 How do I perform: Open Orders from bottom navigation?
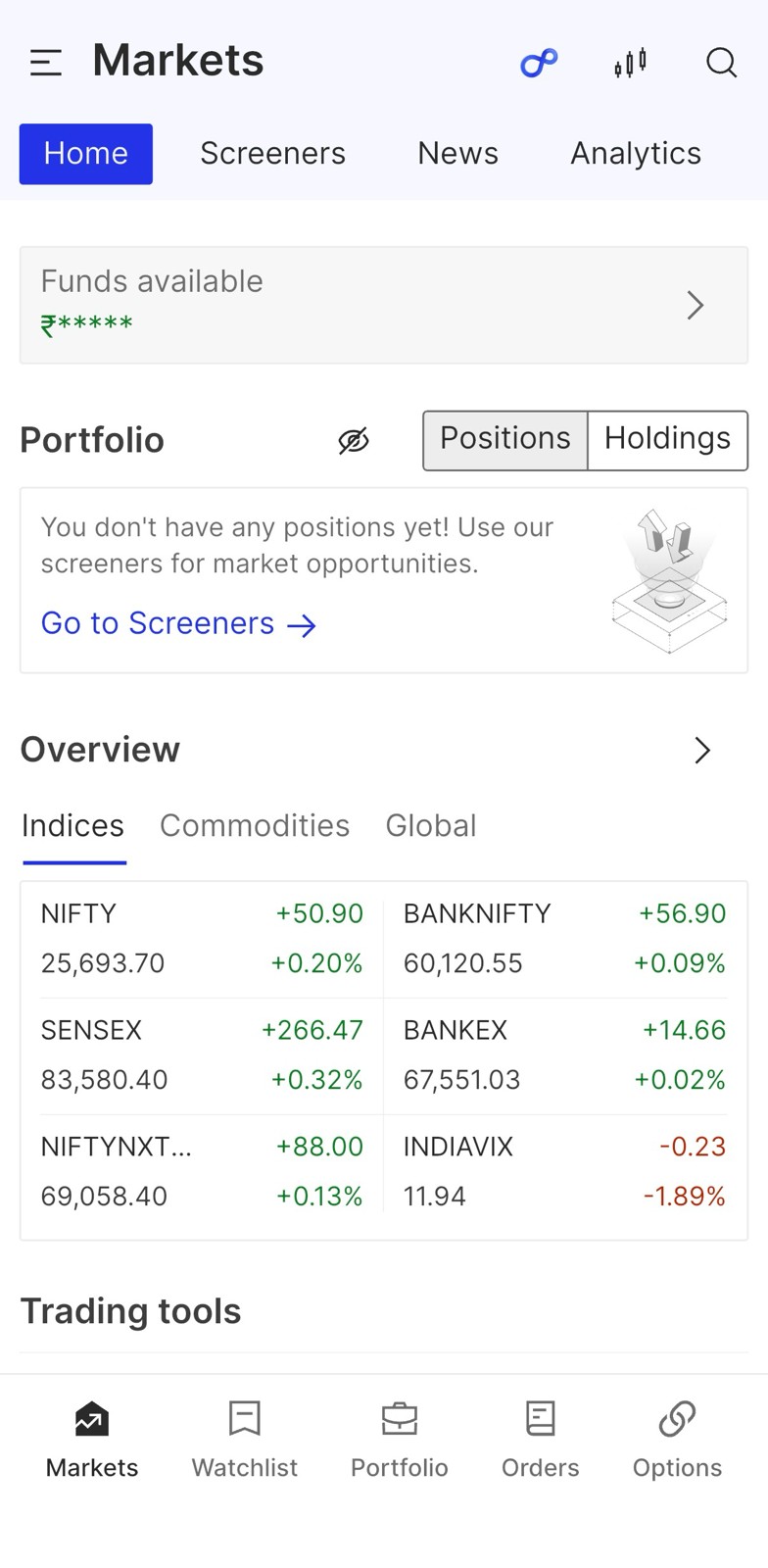(540, 1439)
